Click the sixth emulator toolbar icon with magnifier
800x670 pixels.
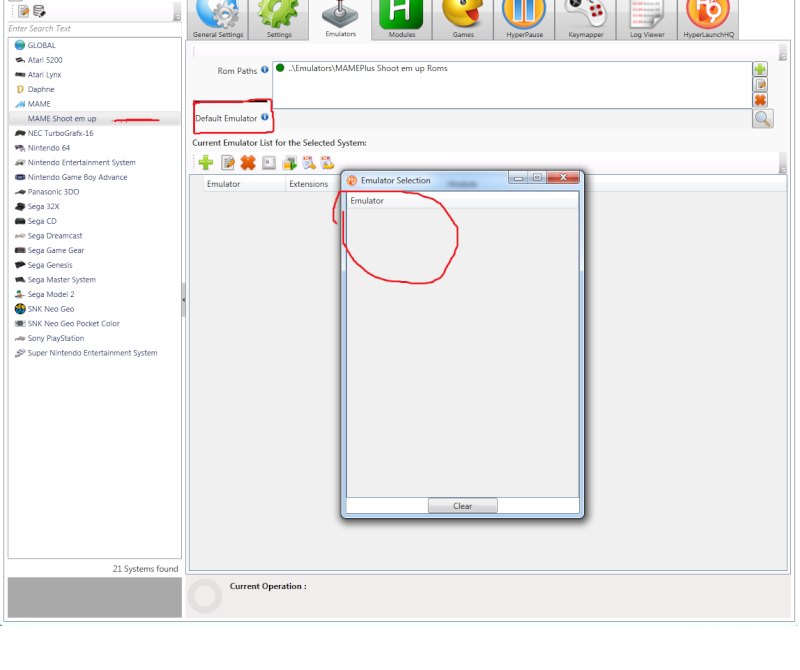coord(309,163)
